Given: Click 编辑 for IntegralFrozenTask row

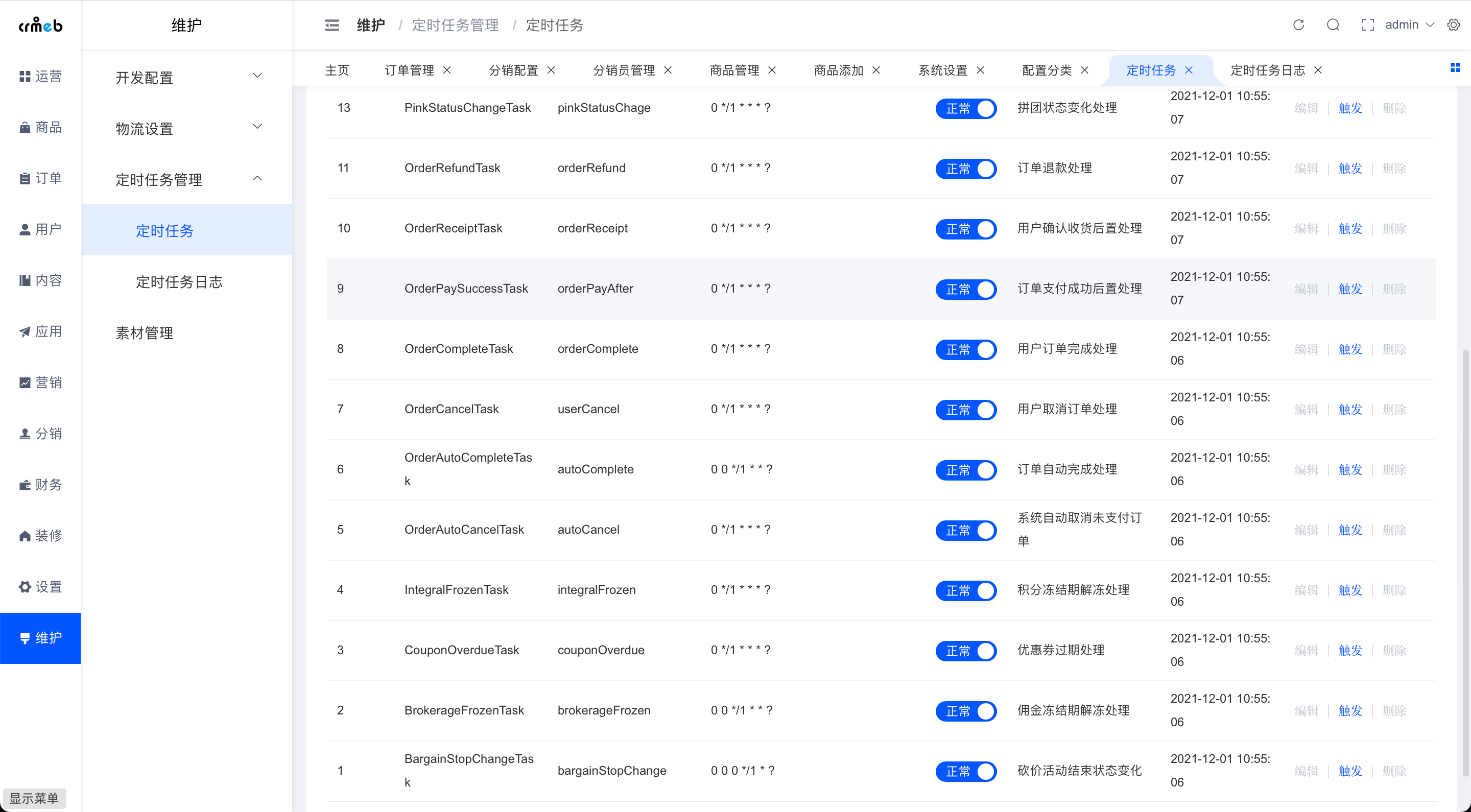Looking at the screenshot, I should (1306, 590).
